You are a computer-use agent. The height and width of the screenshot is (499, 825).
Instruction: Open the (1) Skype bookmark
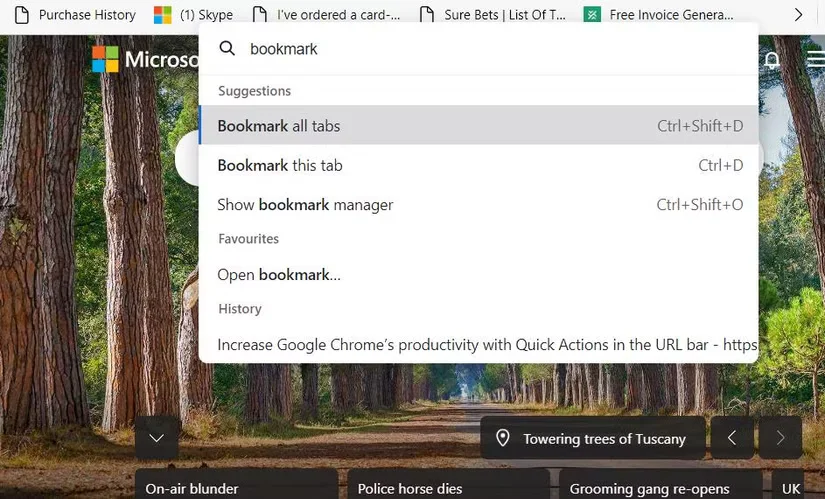pyautogui.click(x=193, y=15)
